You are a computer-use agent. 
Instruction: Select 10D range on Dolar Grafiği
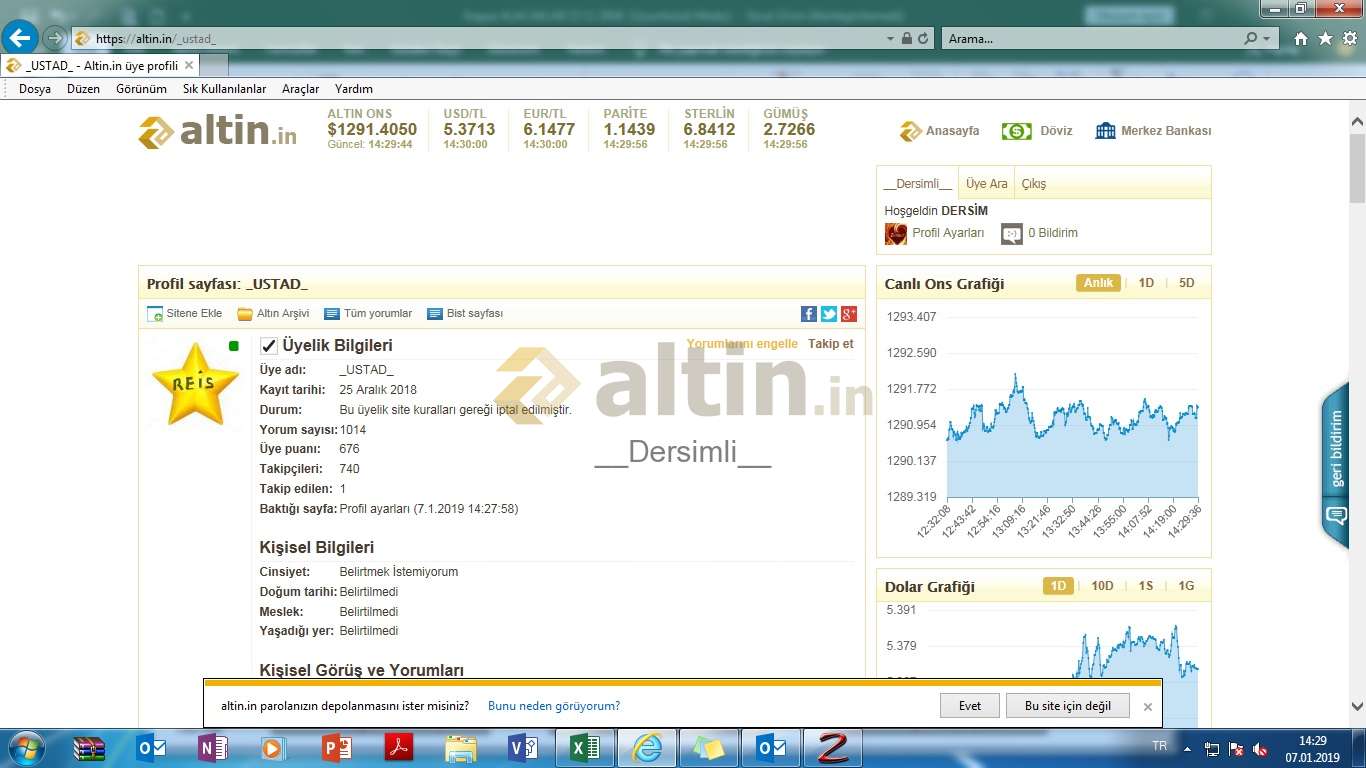coord(1102,586)
